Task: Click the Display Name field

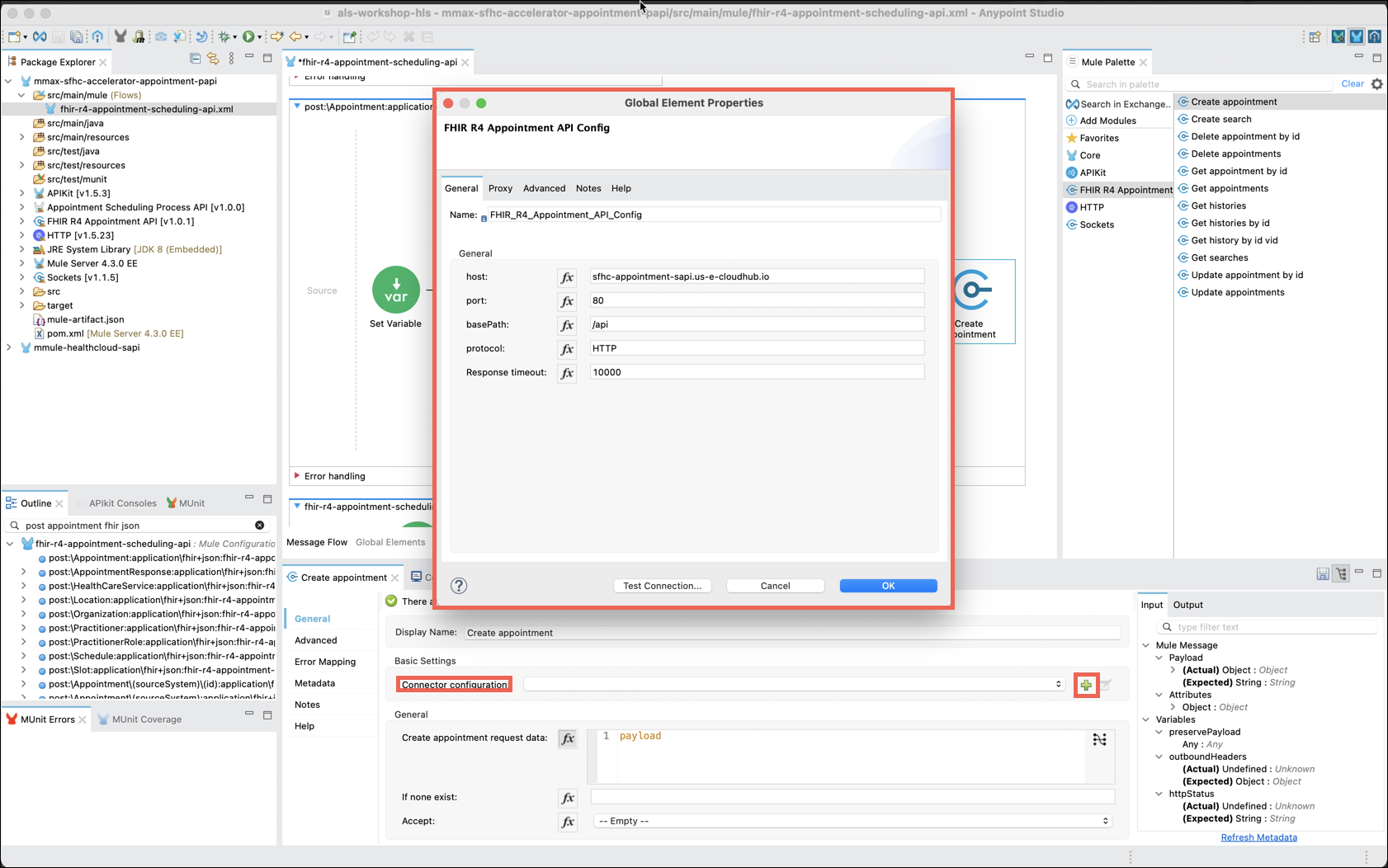Action: (x=792, y=633)
